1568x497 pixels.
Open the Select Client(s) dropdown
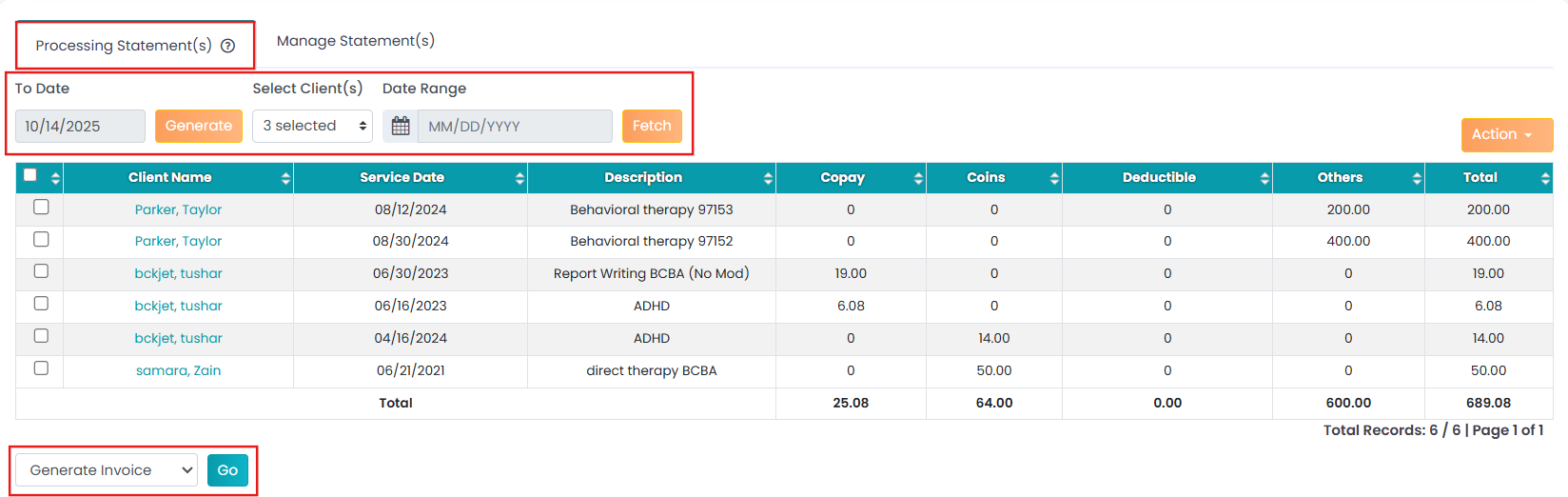[x=312, y=126]
